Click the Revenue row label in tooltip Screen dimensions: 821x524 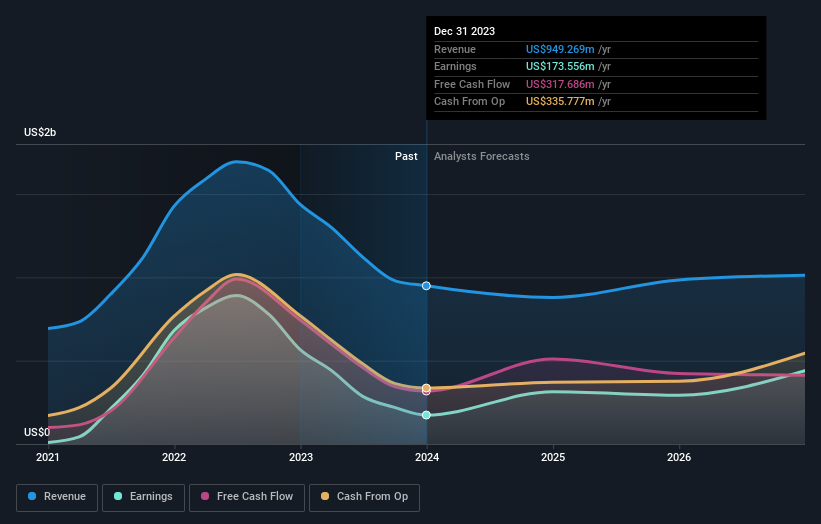455,49
